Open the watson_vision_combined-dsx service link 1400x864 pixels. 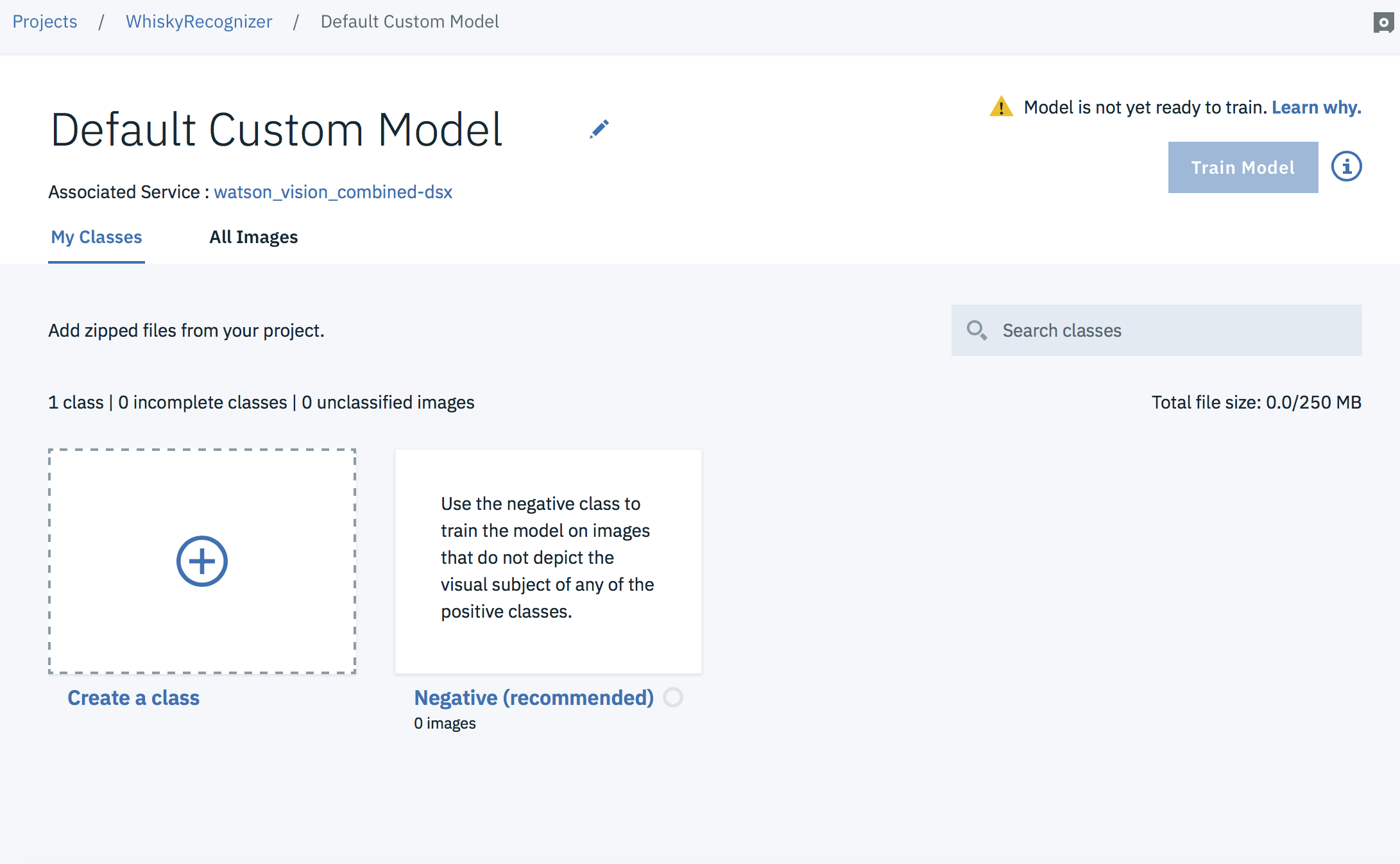(333, 192)
